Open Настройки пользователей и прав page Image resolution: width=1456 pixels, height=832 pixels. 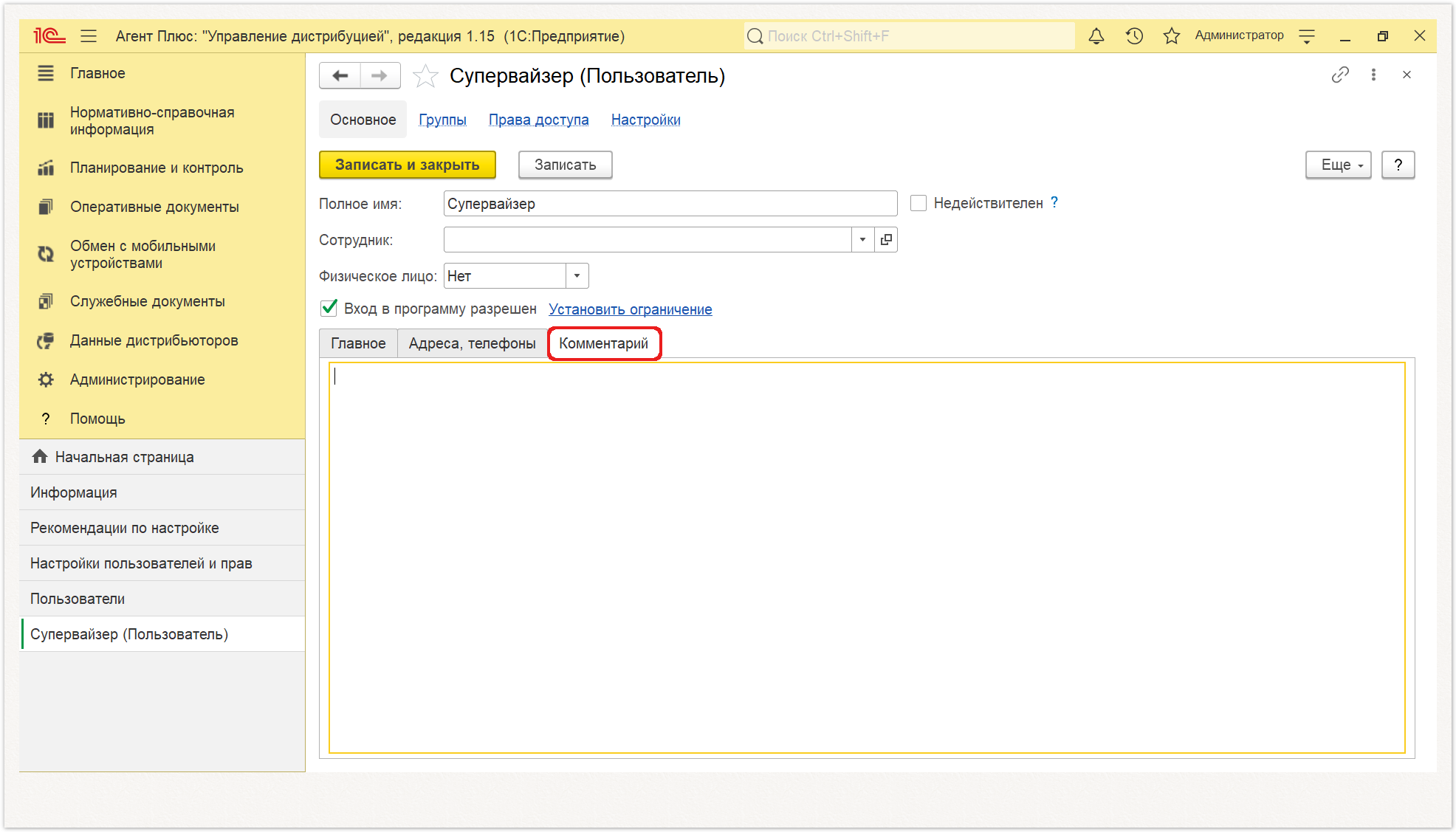tap(162, 563)
